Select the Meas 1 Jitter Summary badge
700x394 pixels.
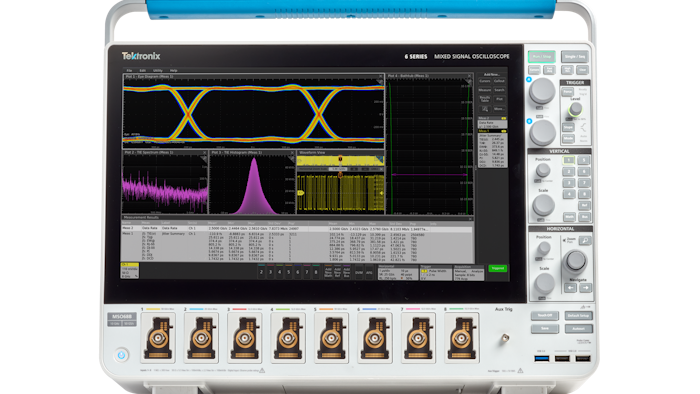(492, 149)
